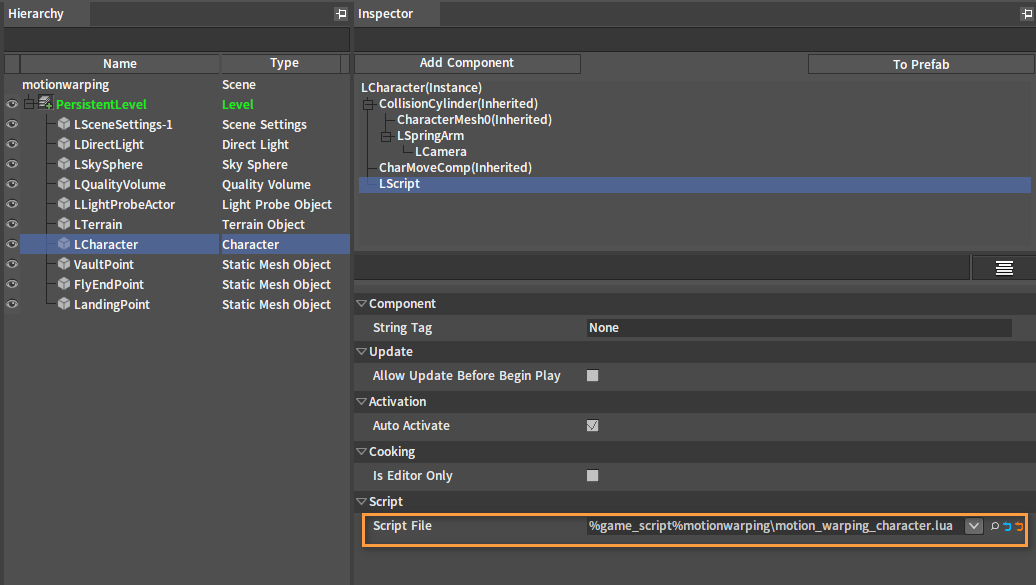Screen dimensions: 1036x585
Task: Click the cube icon next to FlyEndPoint
Action: [63, 284]
